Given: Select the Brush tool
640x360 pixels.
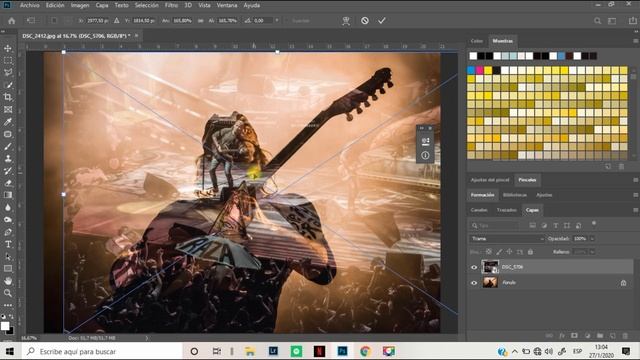Looking at the screenshot, I should pos(8,146).
